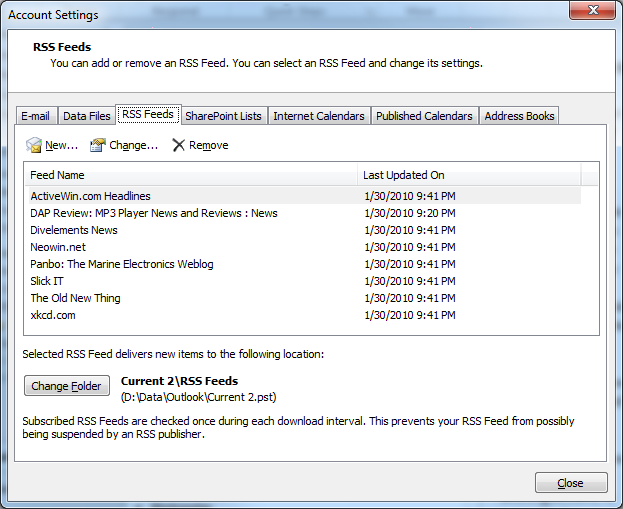Select the Slick IT feed
Viewport: 623px width, 509px height.
pyautogui.click(x=305, y=281)
